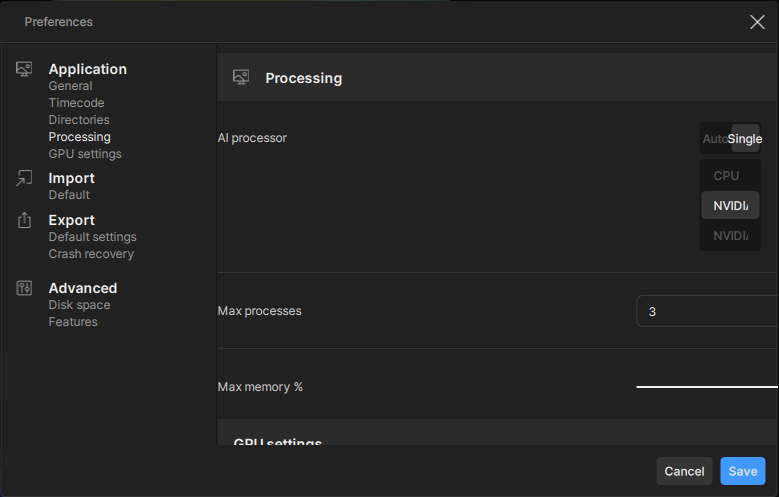Cancel and discard preference changes

(x=684, y=471)
